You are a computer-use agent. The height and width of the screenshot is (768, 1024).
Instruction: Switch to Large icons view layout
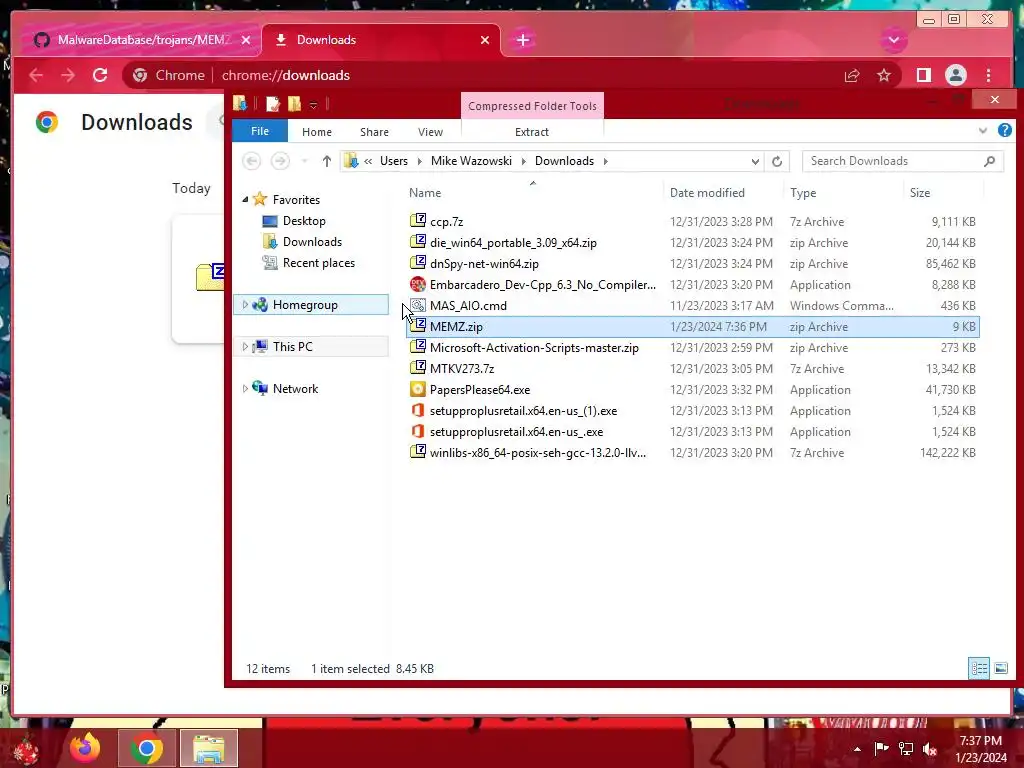pyautogui.click(x=1001, y=668)
